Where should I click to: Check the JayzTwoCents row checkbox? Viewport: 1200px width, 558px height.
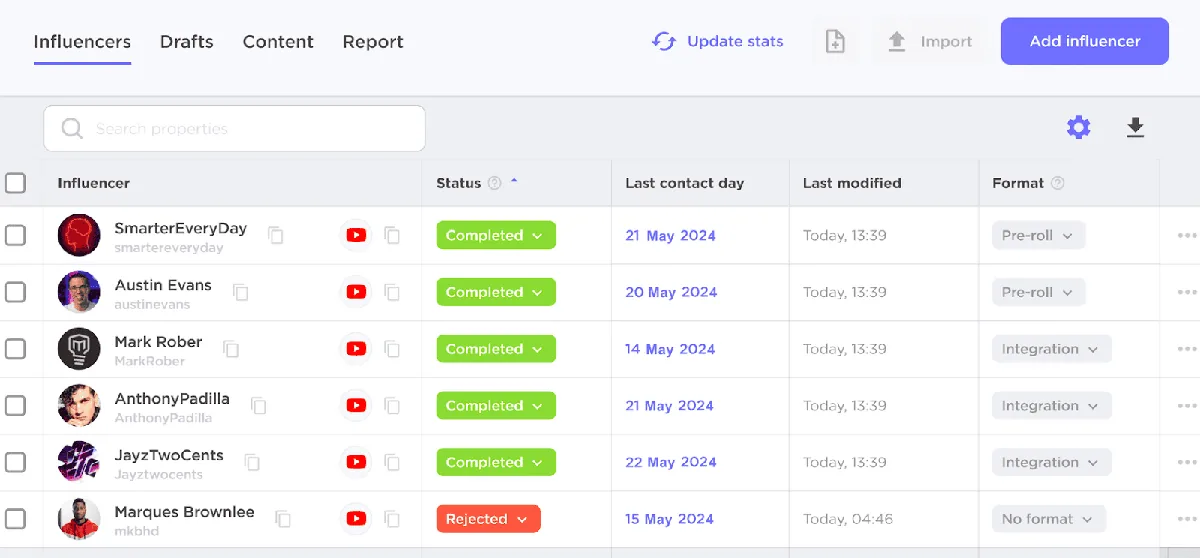point(15,462)
